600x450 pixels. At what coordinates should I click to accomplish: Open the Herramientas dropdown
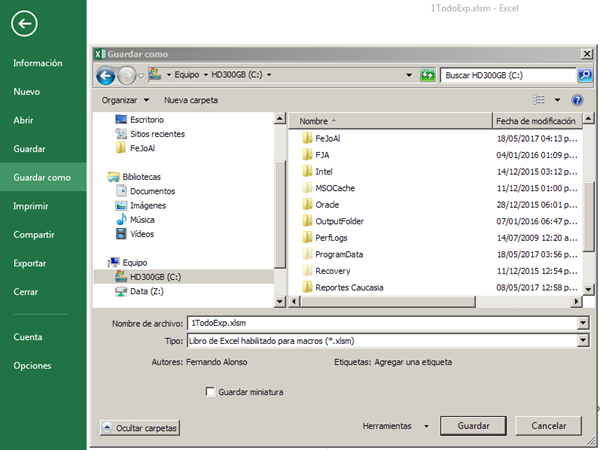tap(394, 426)
